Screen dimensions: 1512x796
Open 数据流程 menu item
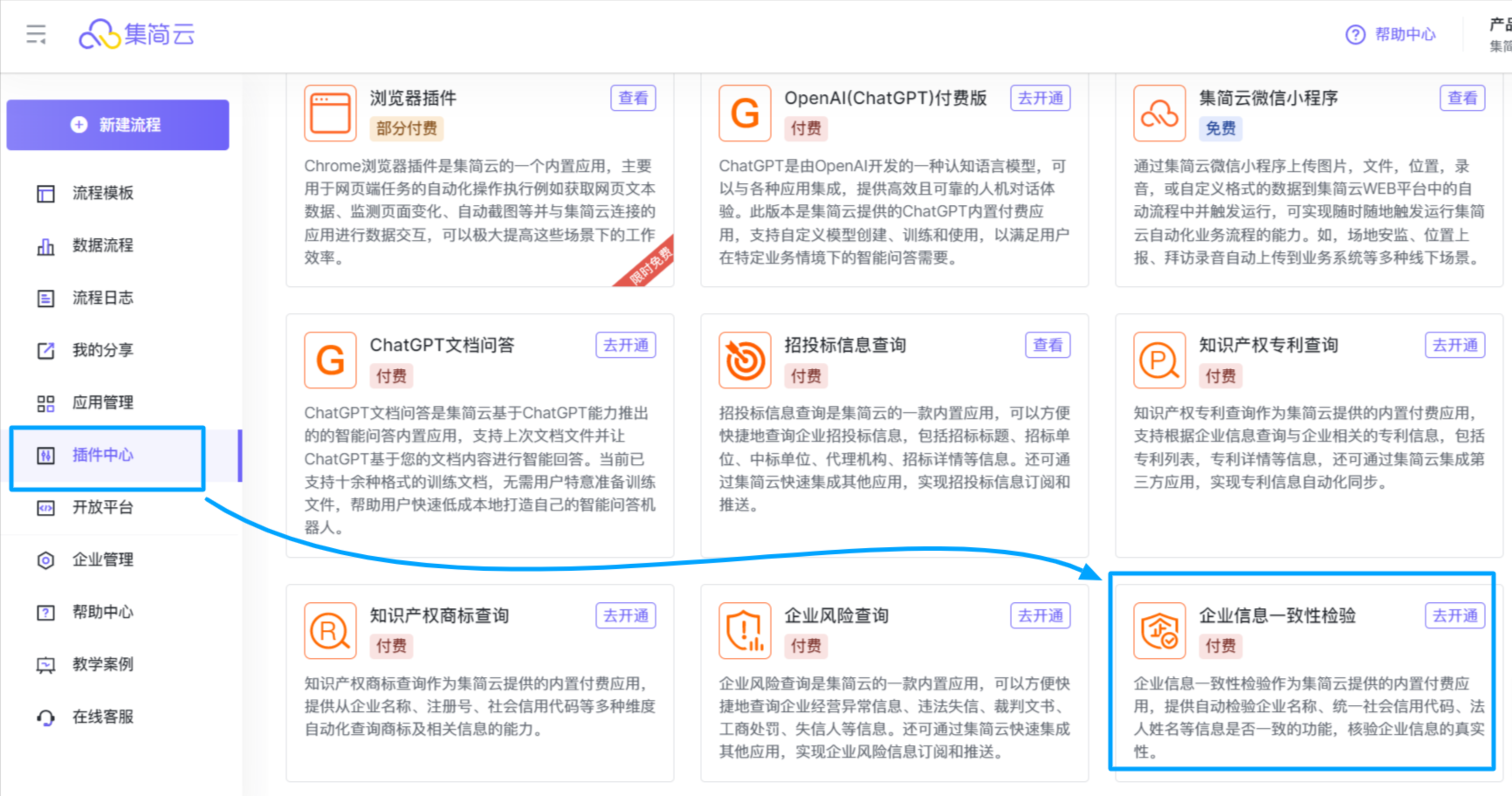[103, 245]
